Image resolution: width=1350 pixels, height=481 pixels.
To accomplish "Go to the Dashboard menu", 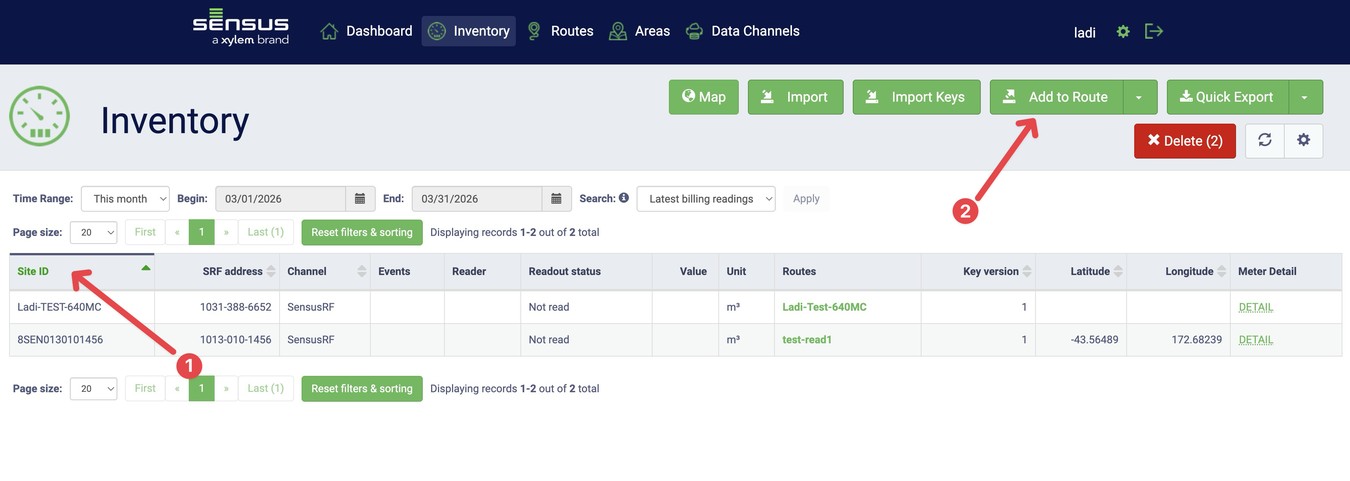I will [366, 31].
